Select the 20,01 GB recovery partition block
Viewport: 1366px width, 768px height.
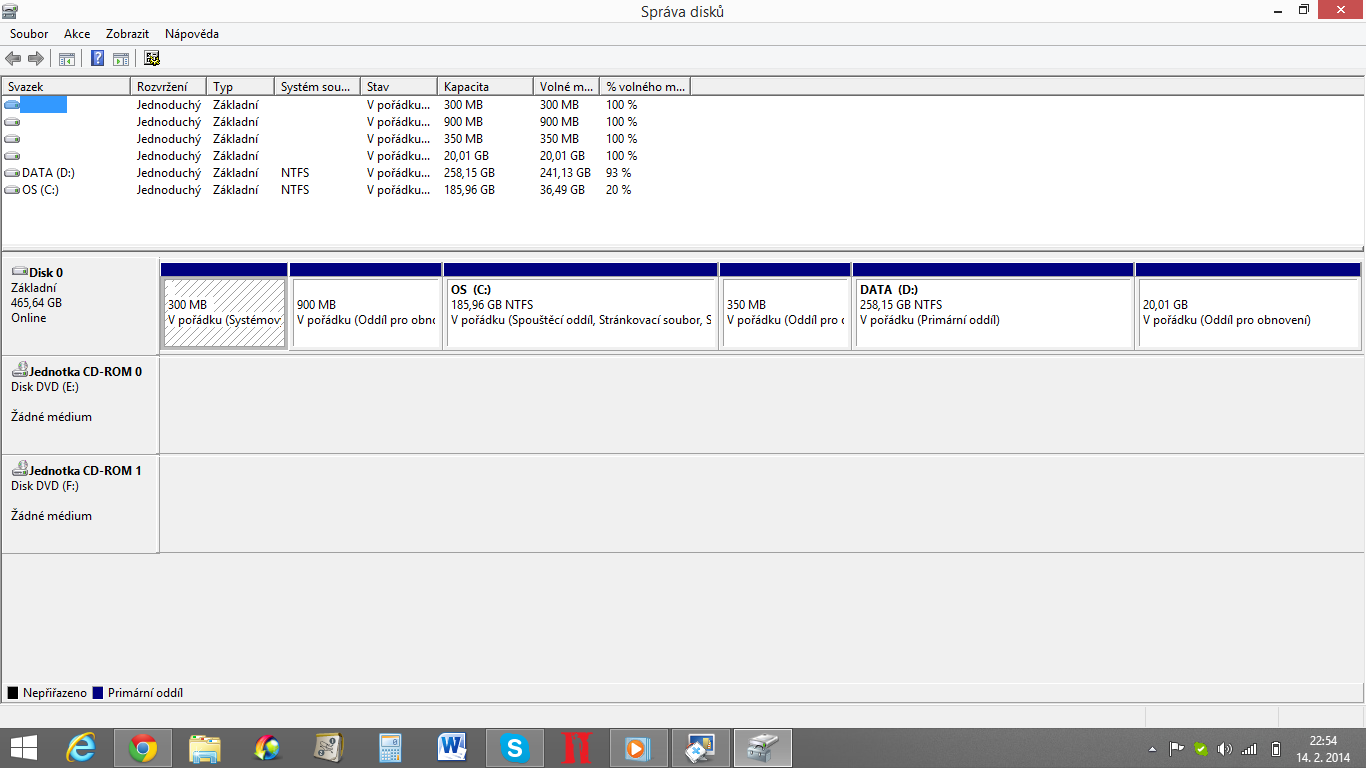coord(1248,306)
